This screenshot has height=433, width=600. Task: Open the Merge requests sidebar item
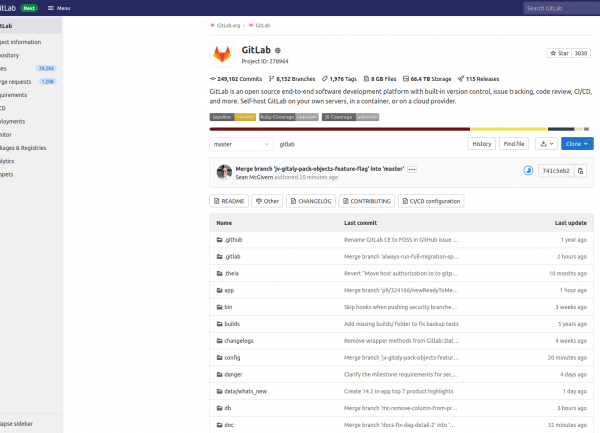click(15, 82)
